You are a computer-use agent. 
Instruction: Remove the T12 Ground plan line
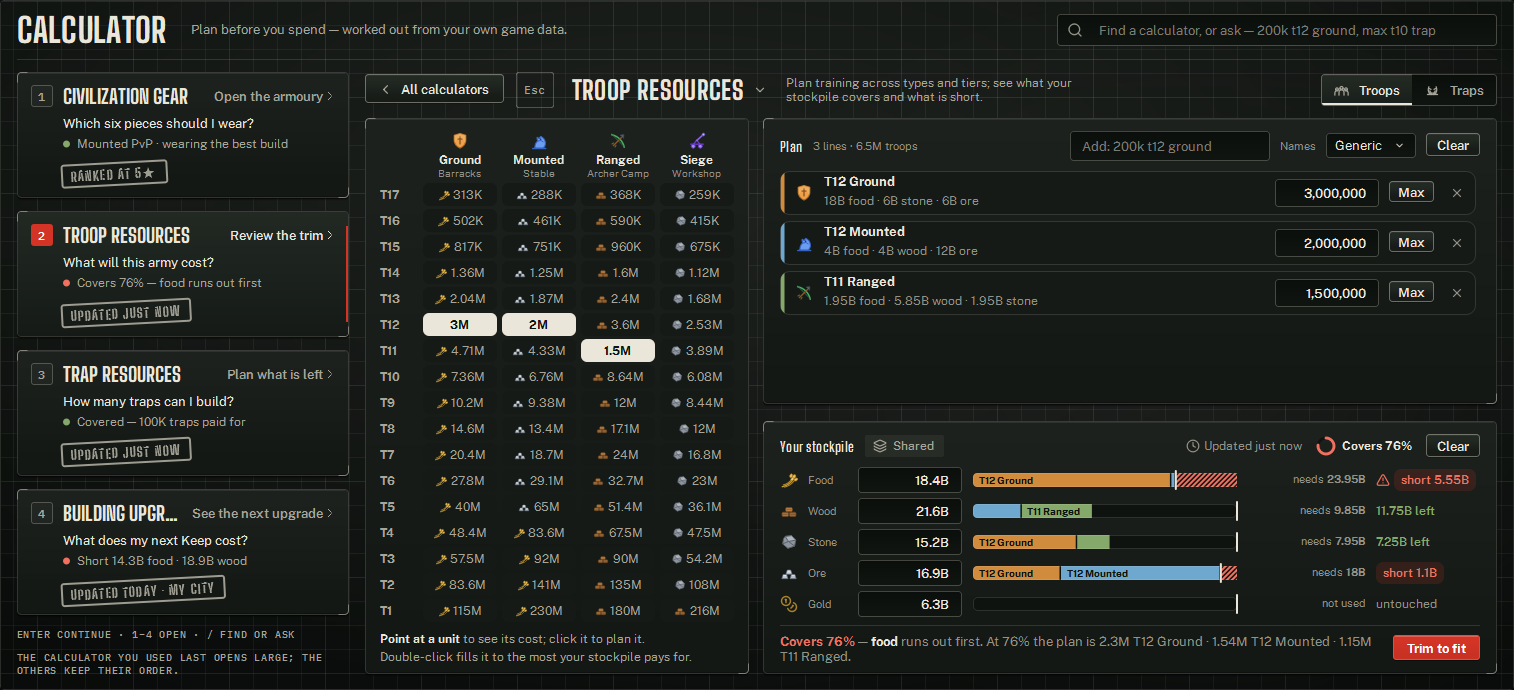point(1456,193)
